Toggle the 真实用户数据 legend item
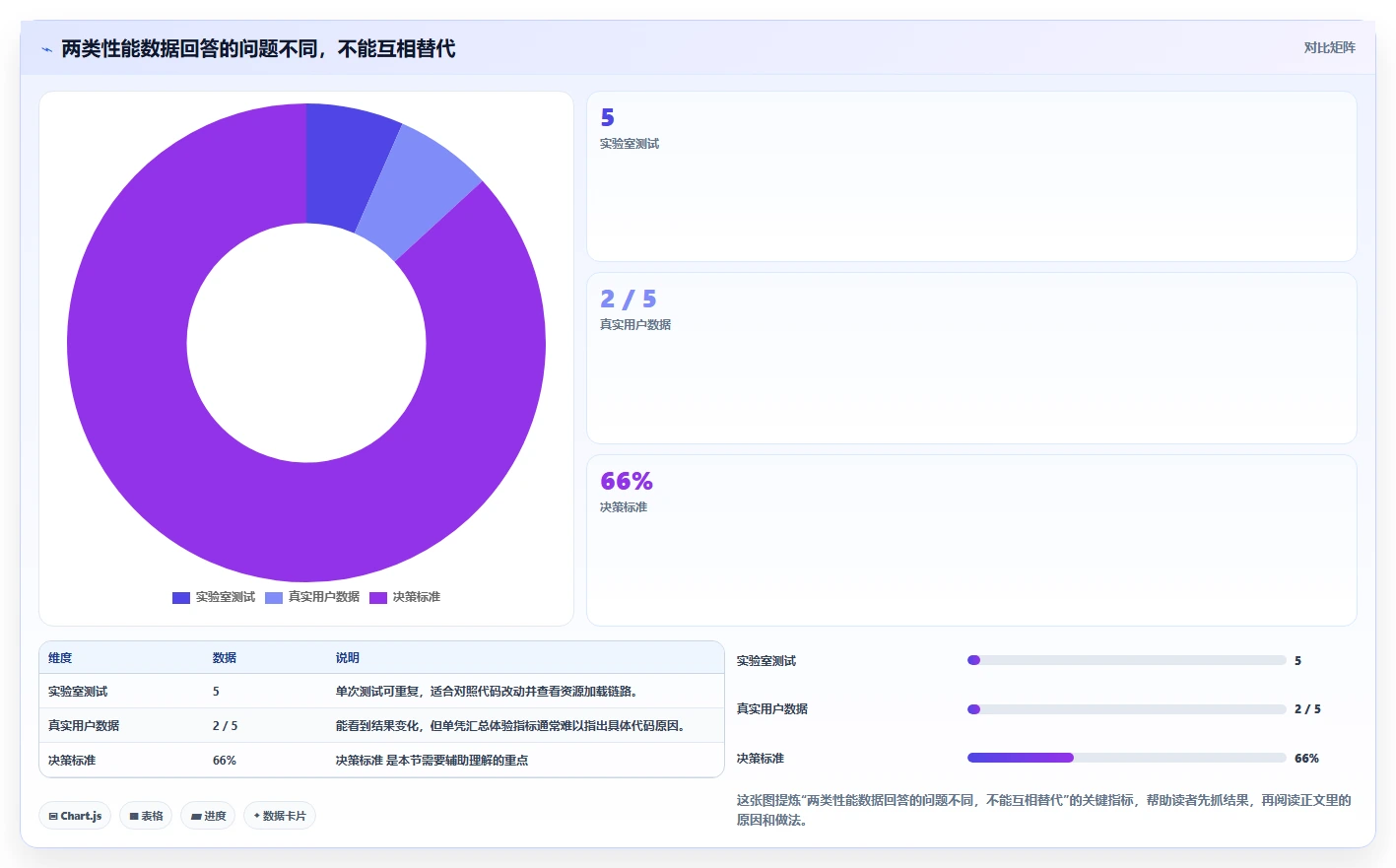This screenshot has height=868, width=1396. (312, 597)
